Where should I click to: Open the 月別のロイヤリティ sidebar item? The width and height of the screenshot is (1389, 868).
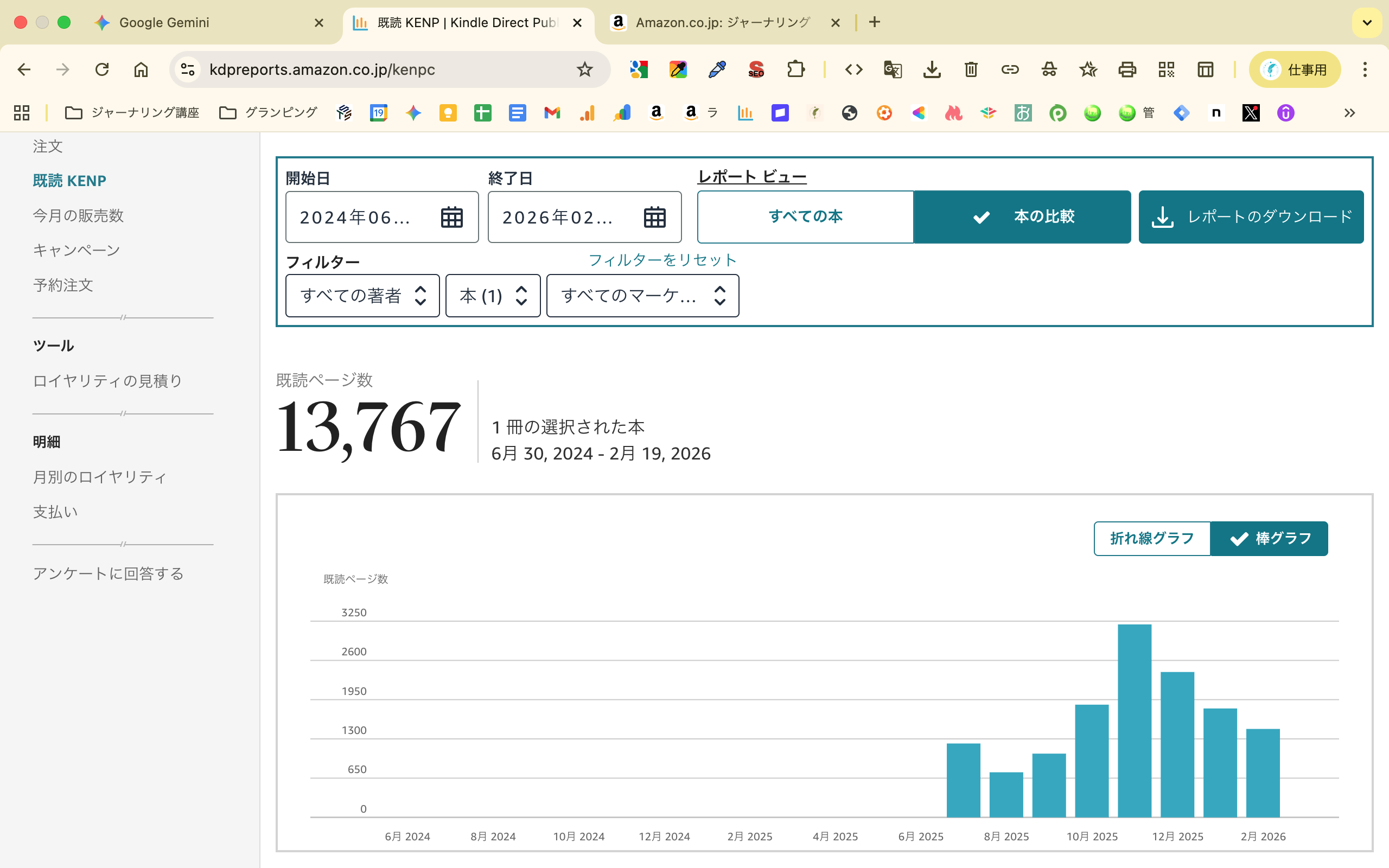click(99, 476)
